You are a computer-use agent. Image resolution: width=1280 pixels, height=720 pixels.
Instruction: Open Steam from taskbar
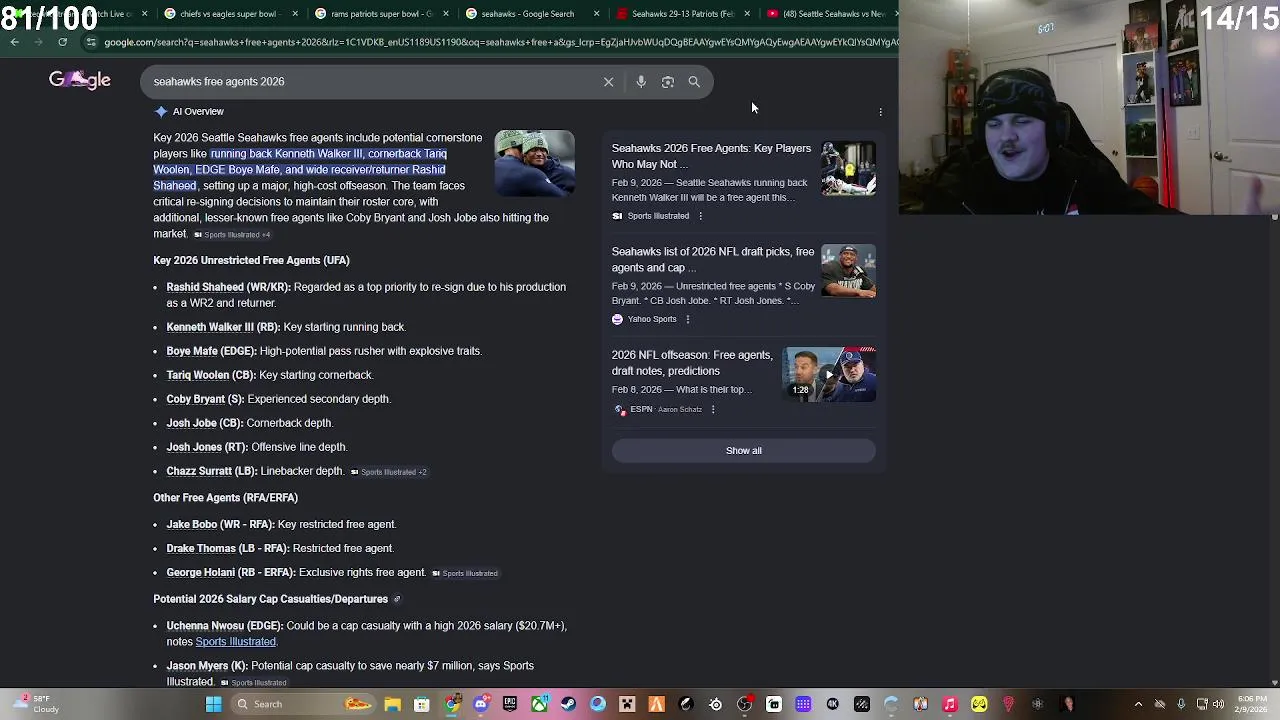point(568,704)
